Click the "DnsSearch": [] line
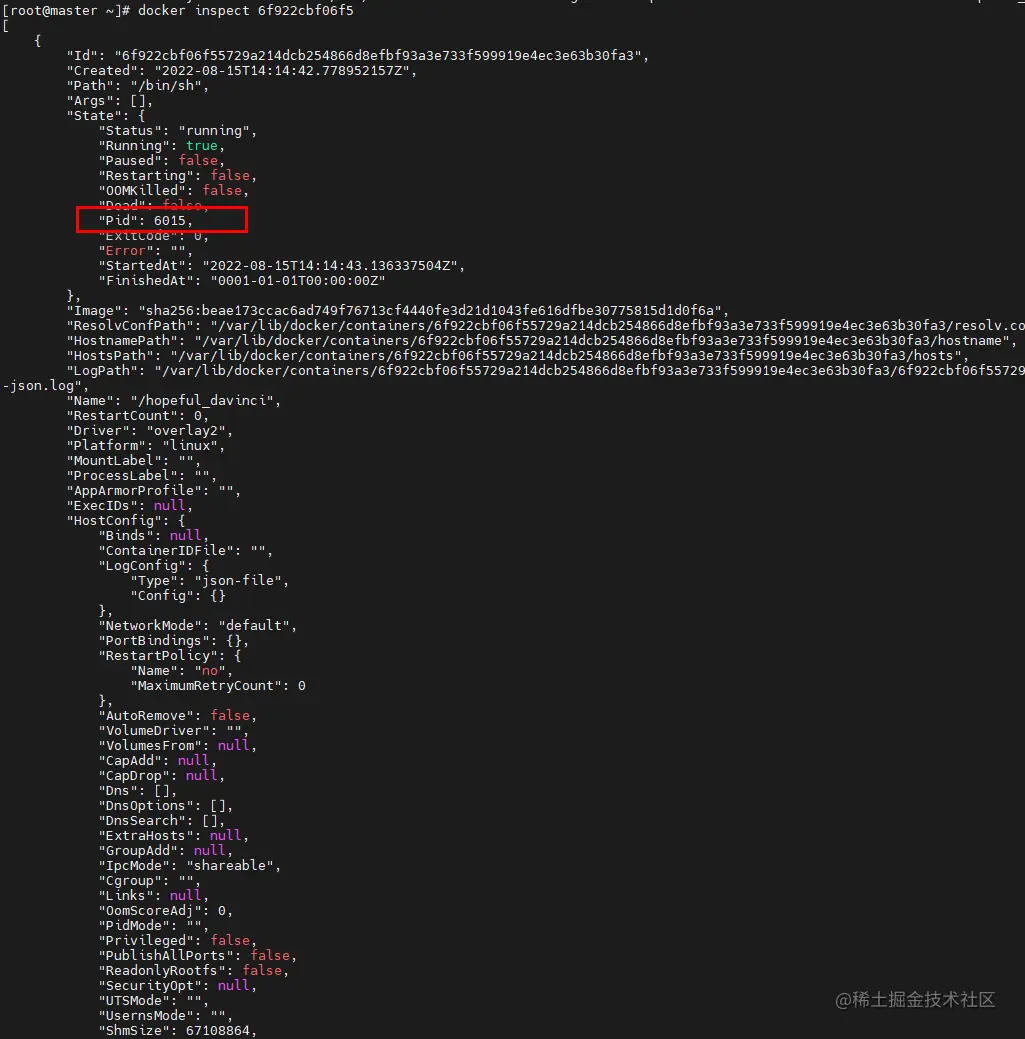The height and width of the screenshot is (1039, 1025). coord(162,821)
